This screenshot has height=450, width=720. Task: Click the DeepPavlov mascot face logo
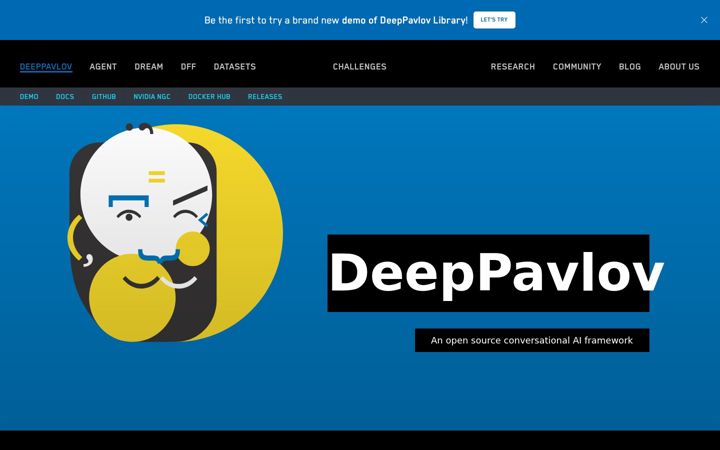[175, 232]
